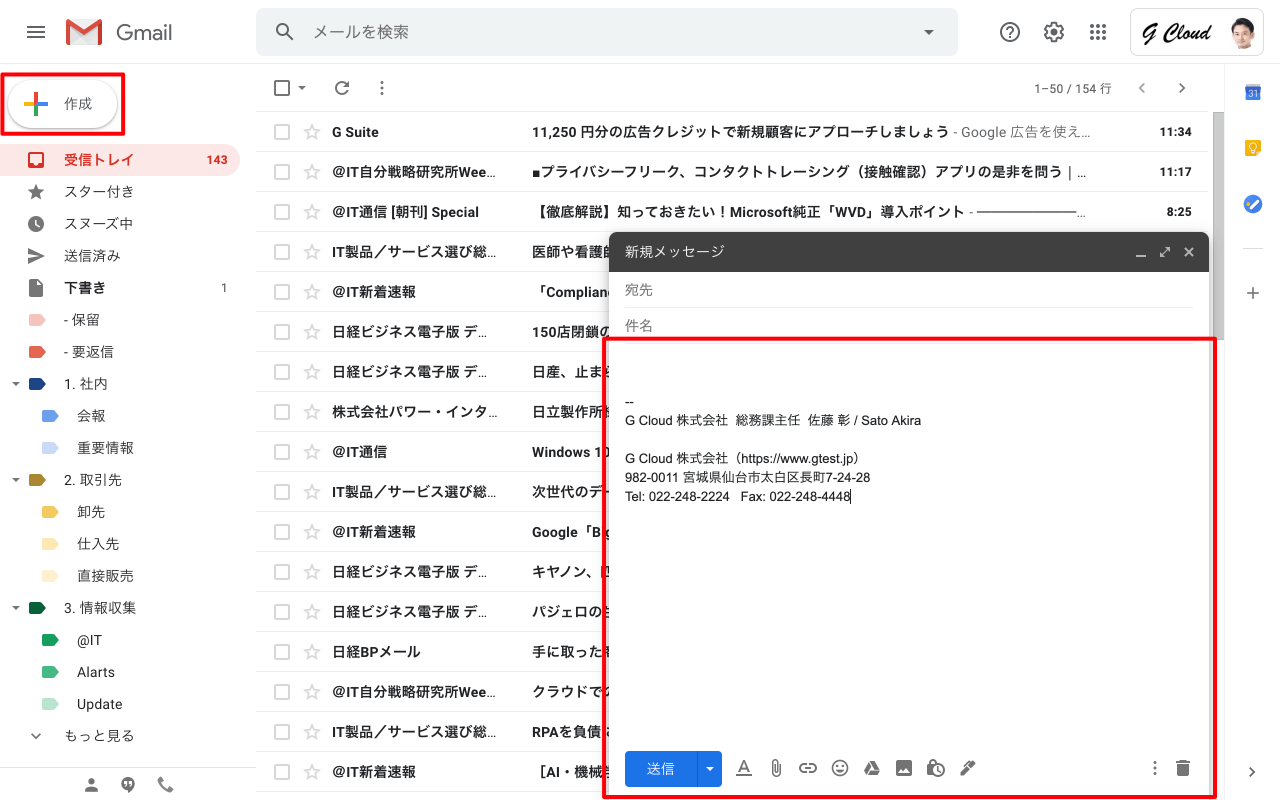Image resolution: width=1280 pixels, height=800 pixels.
Task: Go to older messages arrow
Action: click(x=1182, y=88)
